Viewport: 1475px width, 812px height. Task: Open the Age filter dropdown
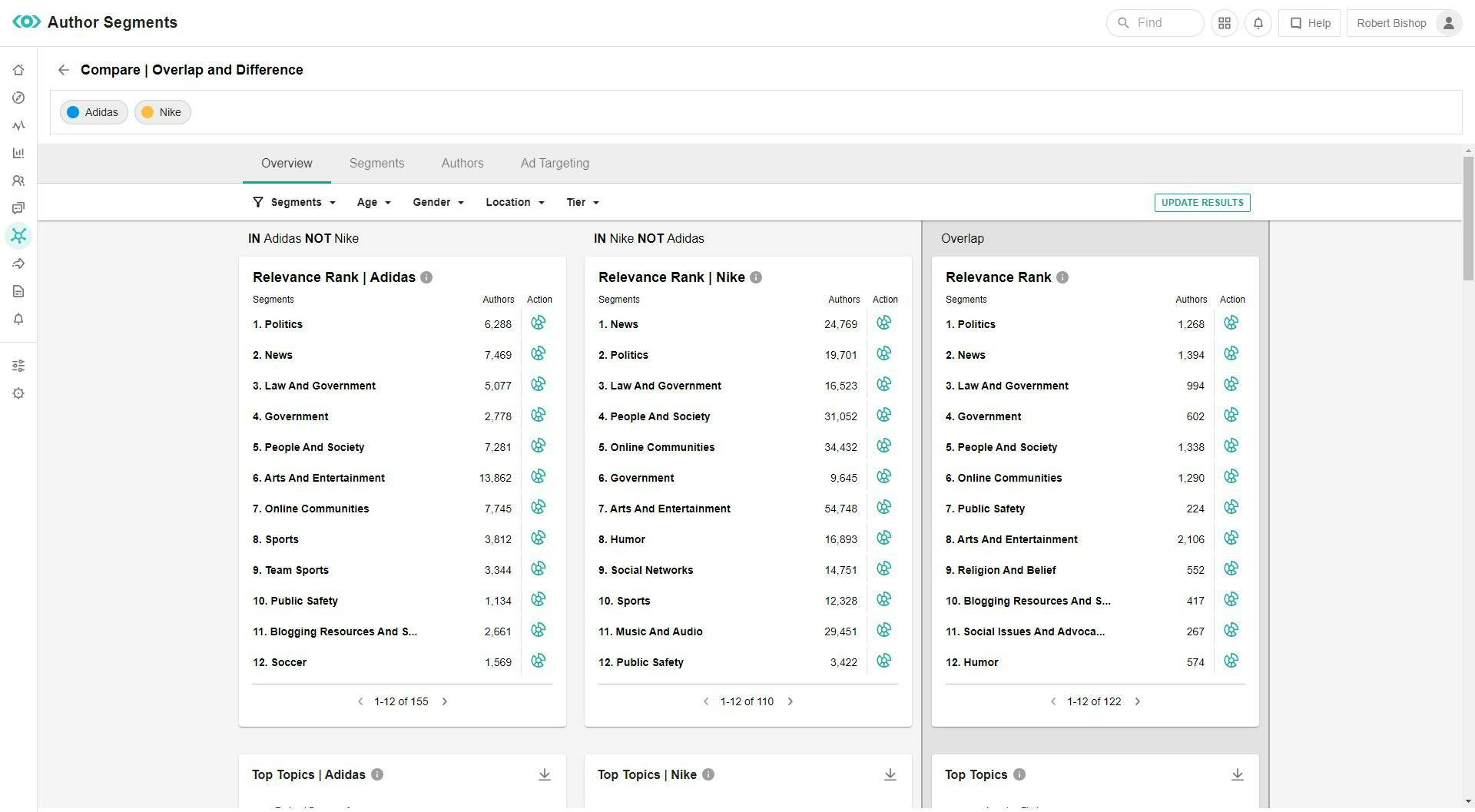(x=374, y=203)
